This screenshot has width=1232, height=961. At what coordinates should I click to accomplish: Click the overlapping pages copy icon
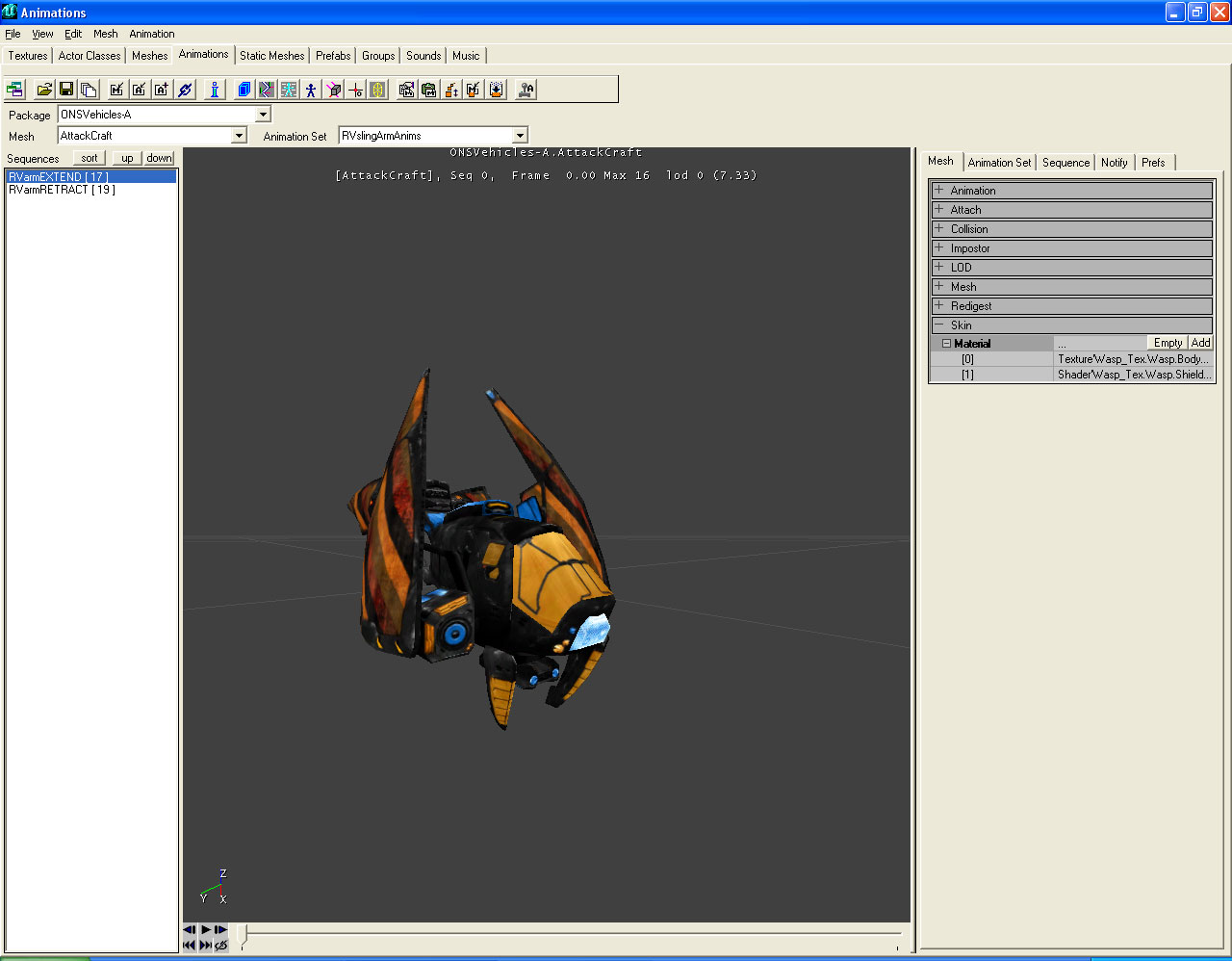pos(89,90)
